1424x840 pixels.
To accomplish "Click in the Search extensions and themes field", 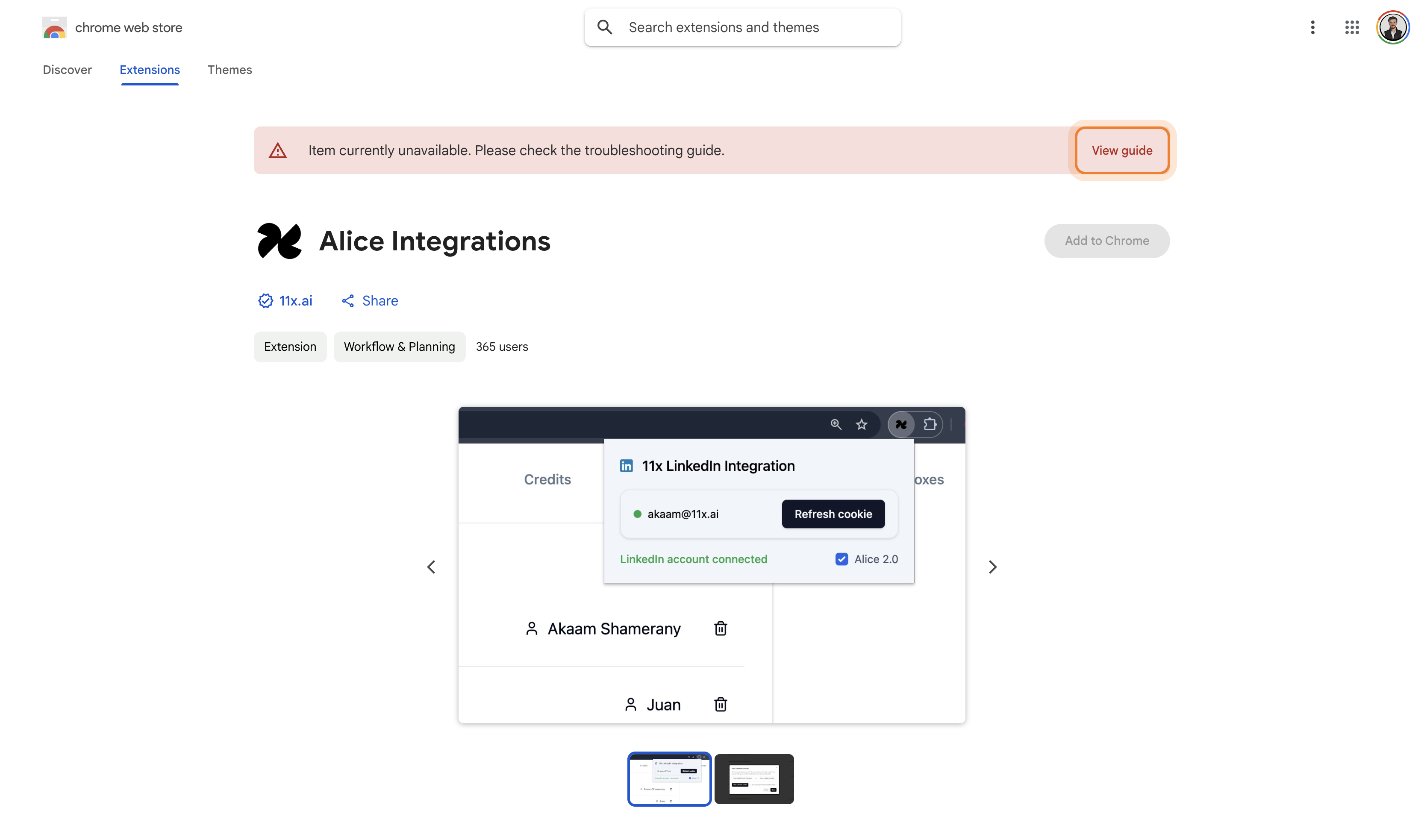I will pos(742,27).
